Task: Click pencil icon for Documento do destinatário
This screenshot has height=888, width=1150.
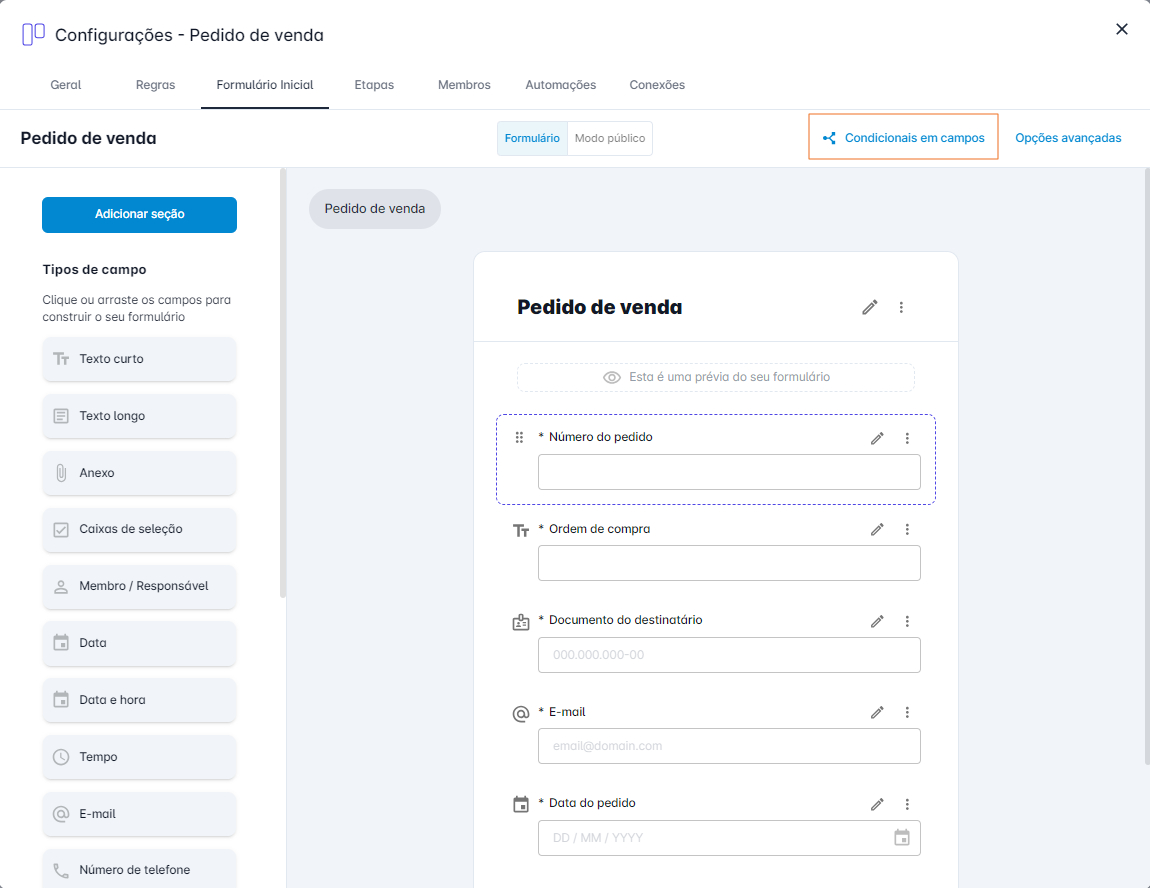Action: click(x=877, y=621)
